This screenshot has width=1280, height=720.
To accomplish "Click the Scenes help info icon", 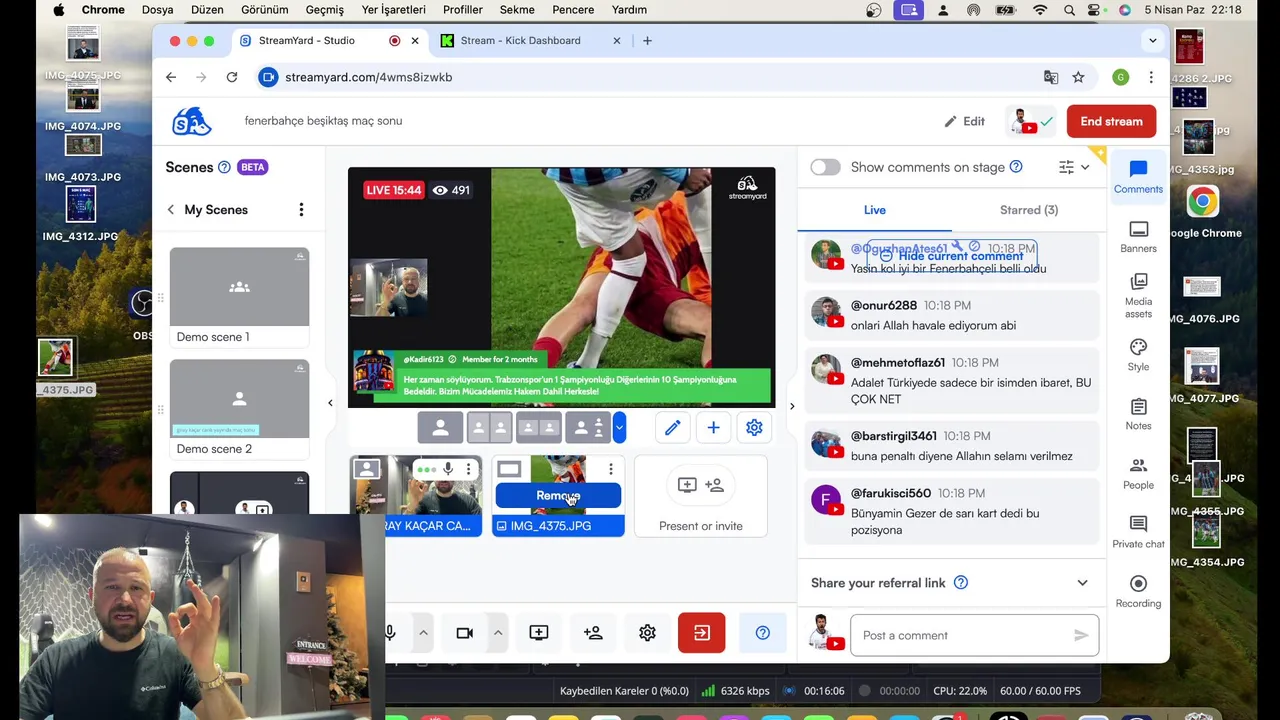I will [224, 167].
